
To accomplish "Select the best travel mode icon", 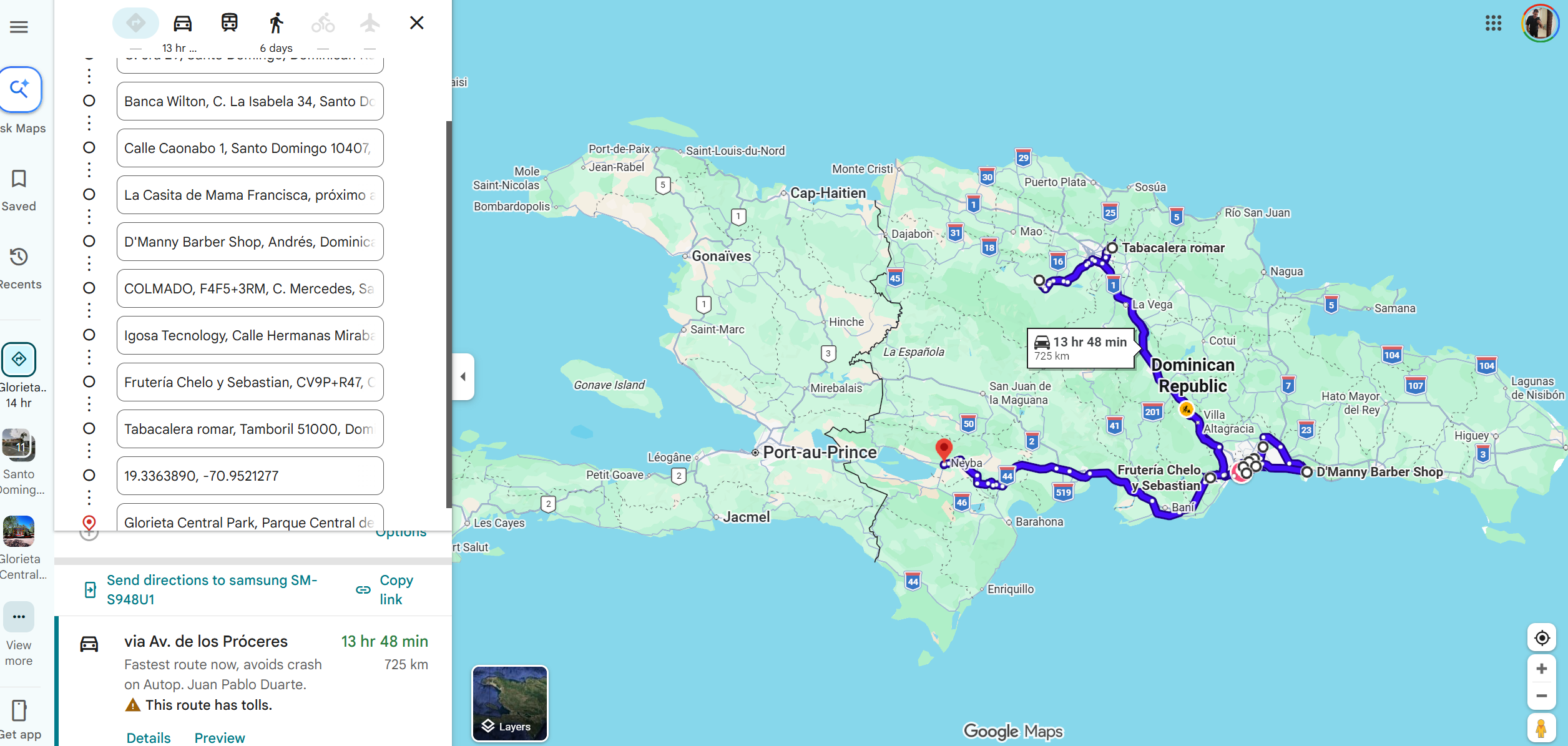I will (135, 23).
